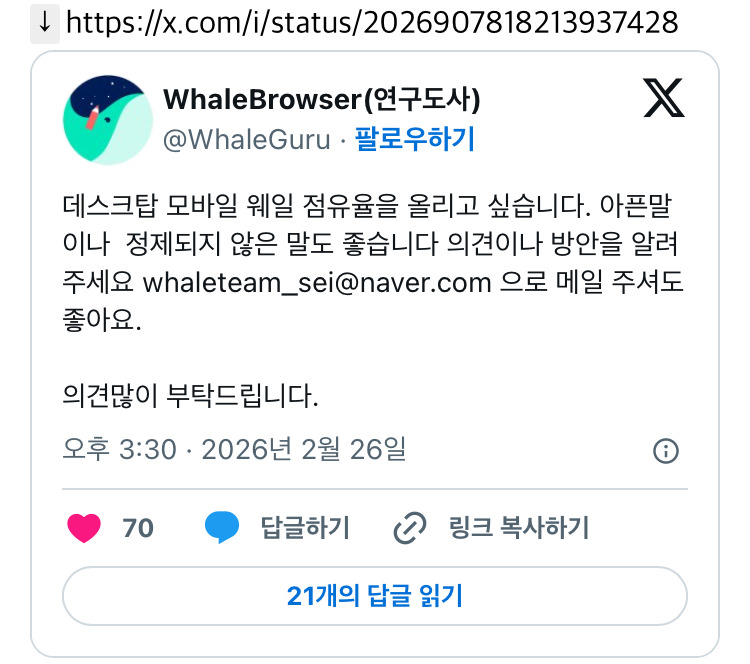The image size is (750, 664).
Task: Click the info circle icon
Action: coord(666,451)
